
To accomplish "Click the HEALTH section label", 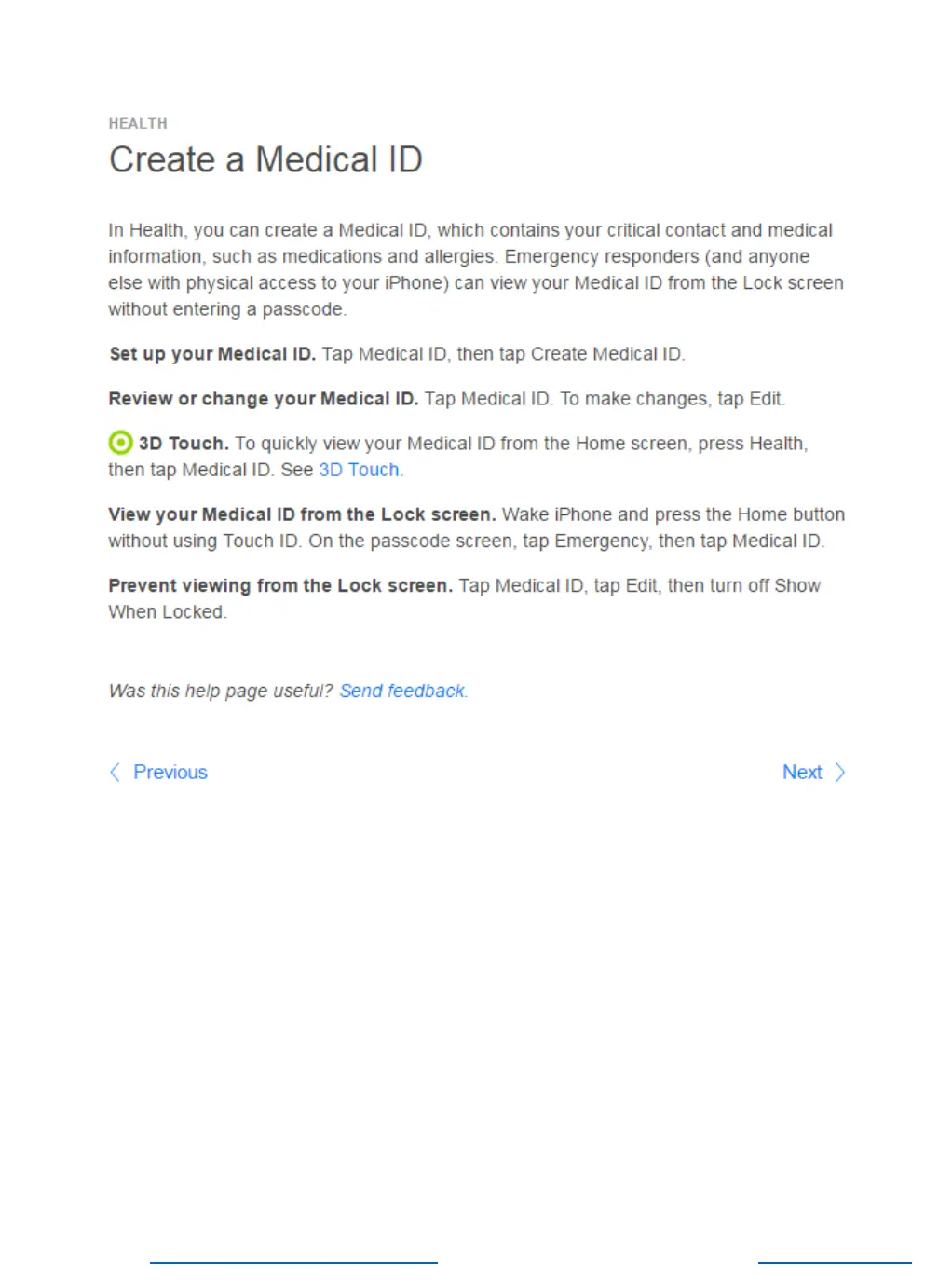I will click(138, 123).
